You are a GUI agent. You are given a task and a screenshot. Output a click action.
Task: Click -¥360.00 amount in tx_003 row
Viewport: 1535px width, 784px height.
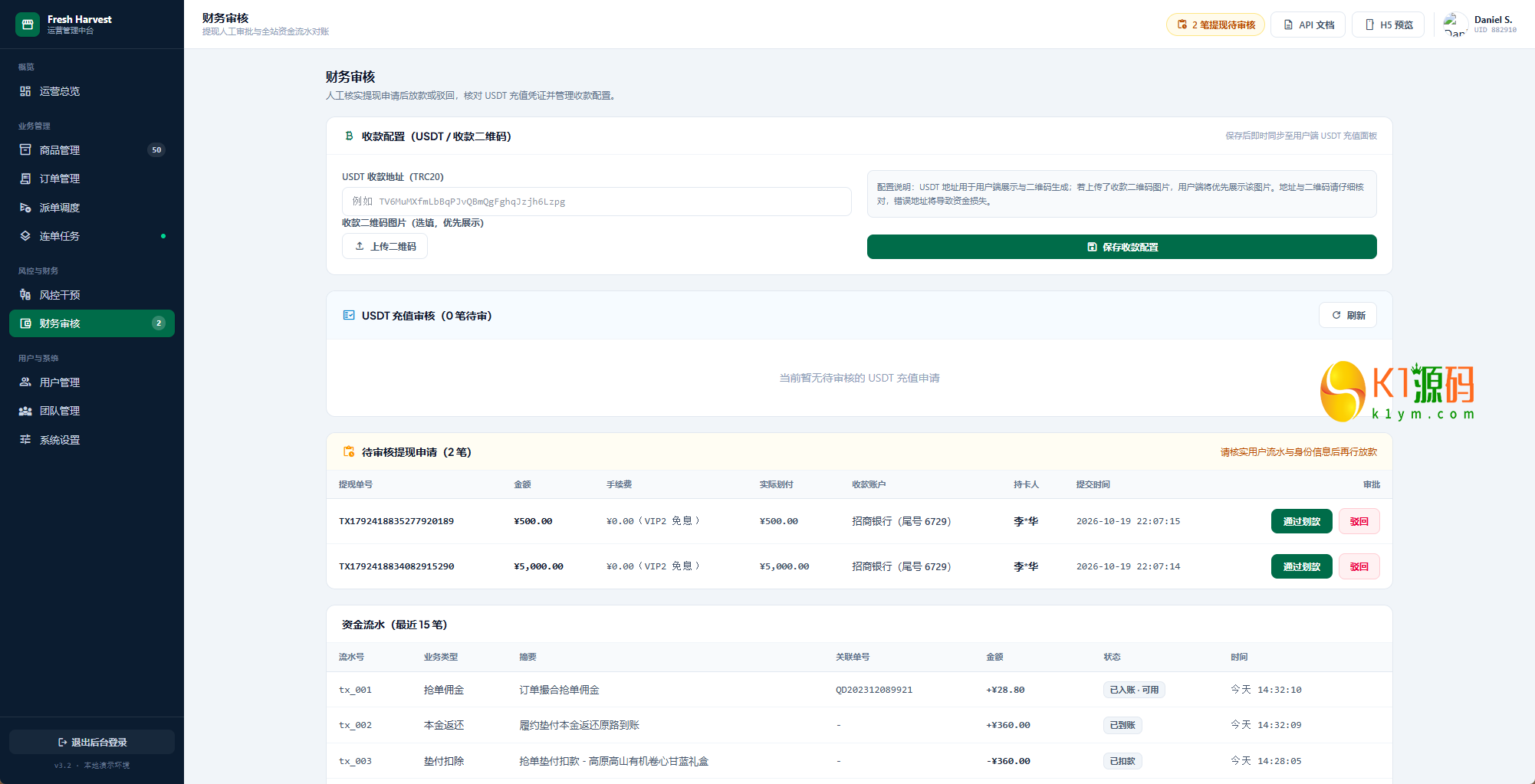[1008, 761]
